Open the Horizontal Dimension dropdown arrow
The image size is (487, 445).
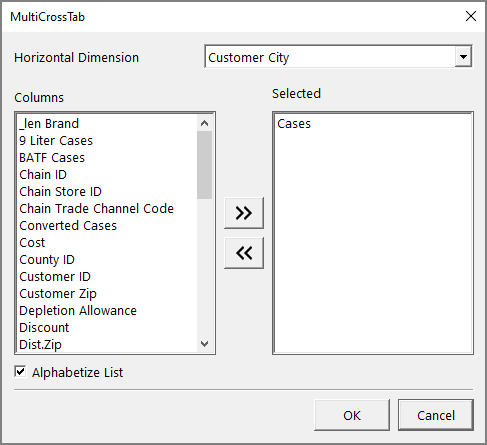[463, 57]
